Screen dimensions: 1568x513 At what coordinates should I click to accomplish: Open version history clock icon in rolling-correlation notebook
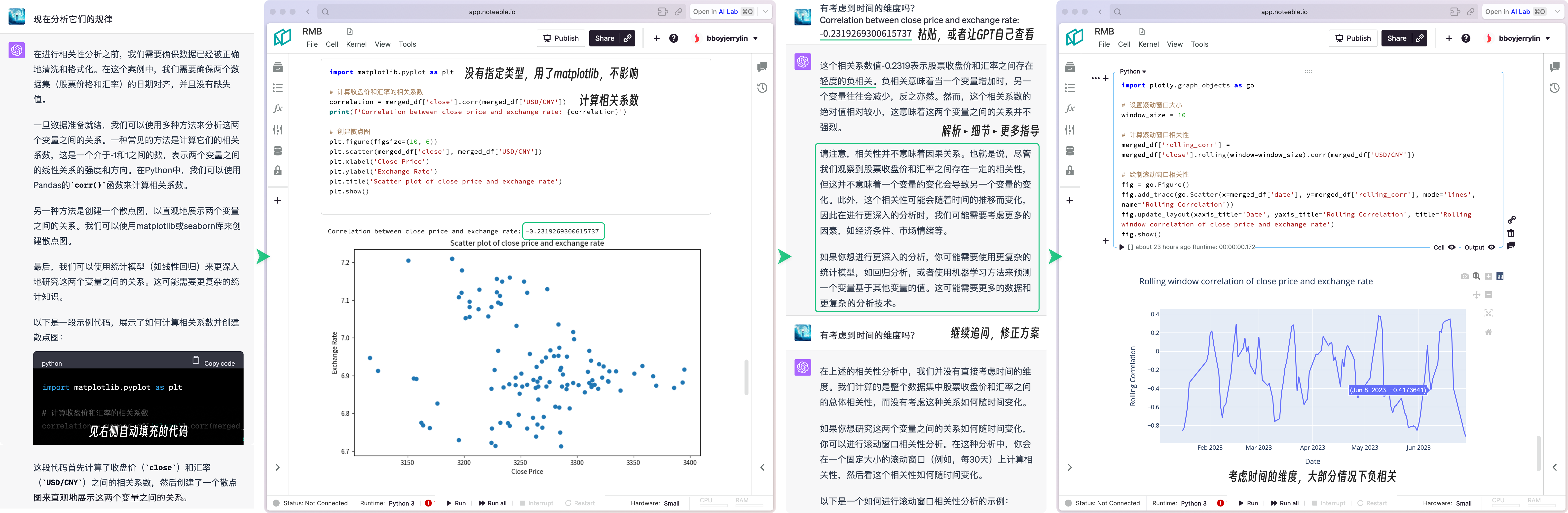(1554, 88)
